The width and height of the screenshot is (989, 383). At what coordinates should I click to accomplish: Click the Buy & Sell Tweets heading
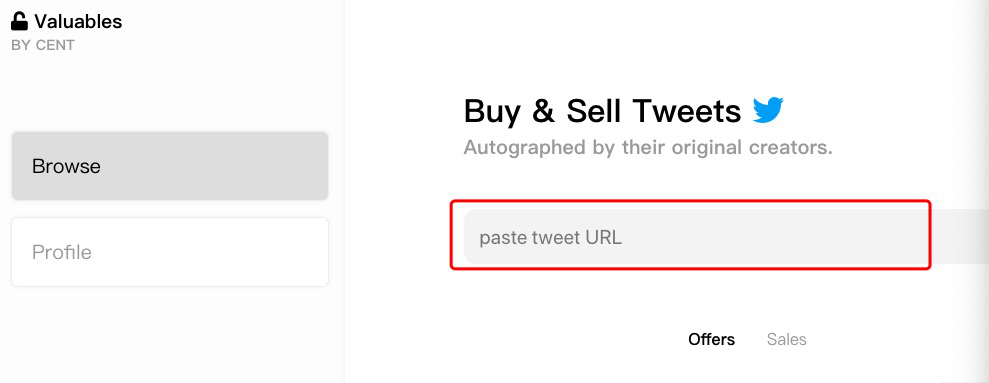(x=602, y=111)
